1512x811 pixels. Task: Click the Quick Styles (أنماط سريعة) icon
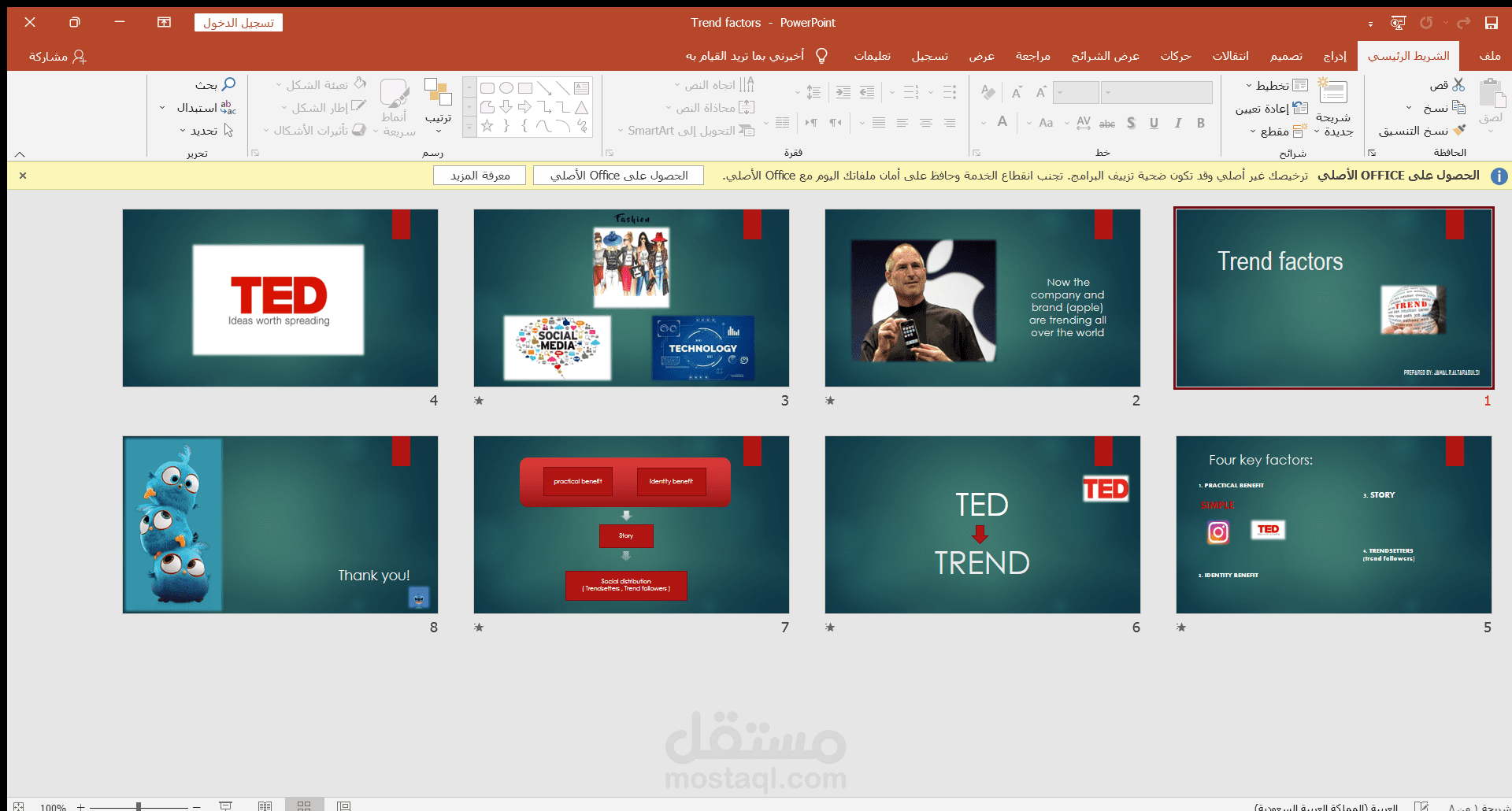coord(395,93)
